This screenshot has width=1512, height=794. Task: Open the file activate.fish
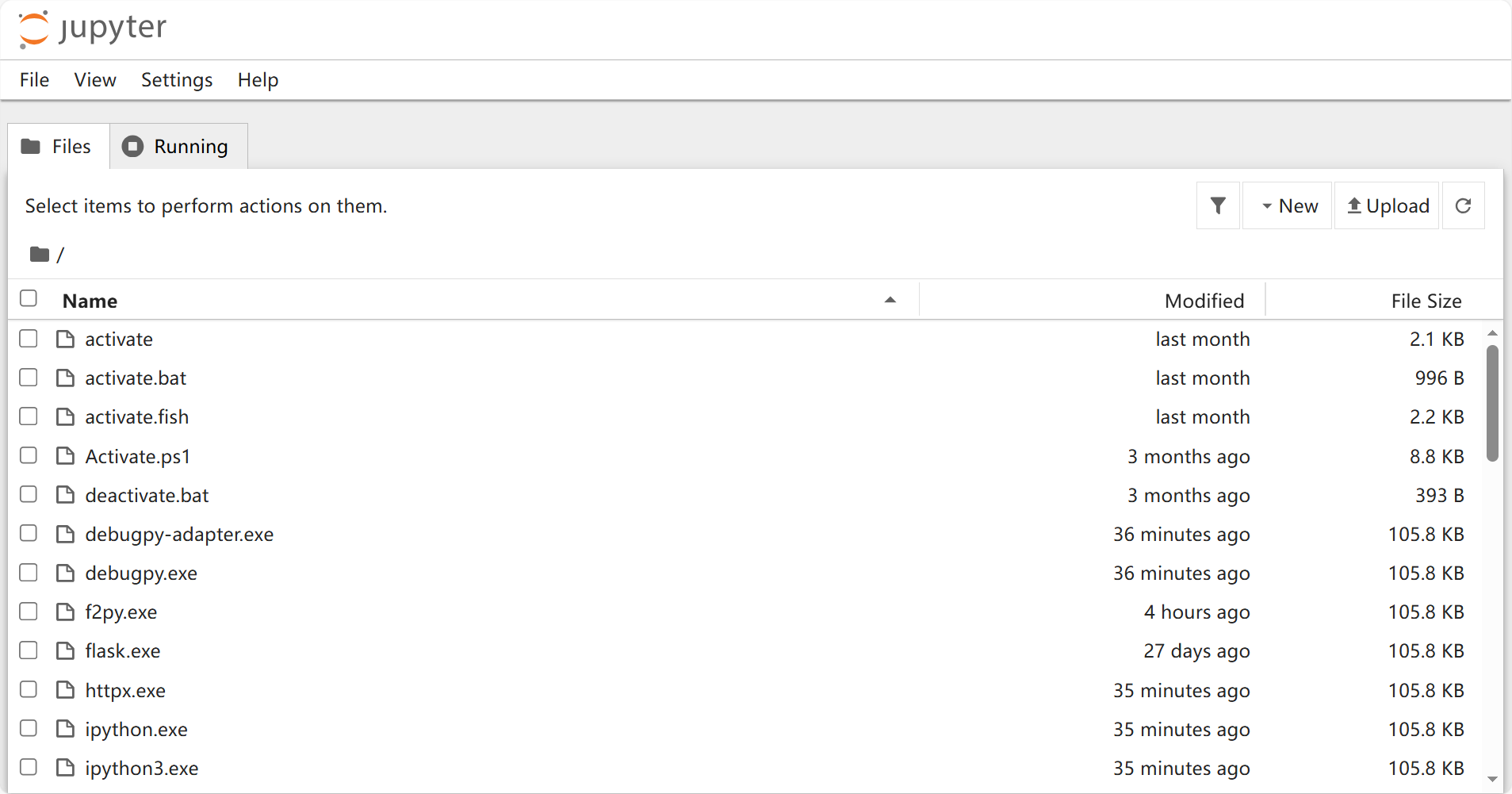point(136,416)
